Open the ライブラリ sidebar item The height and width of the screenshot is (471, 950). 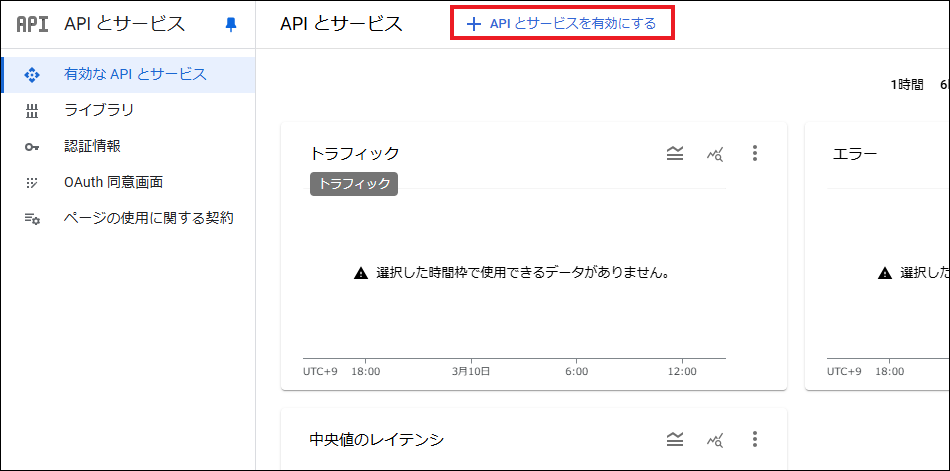point(99,110)
